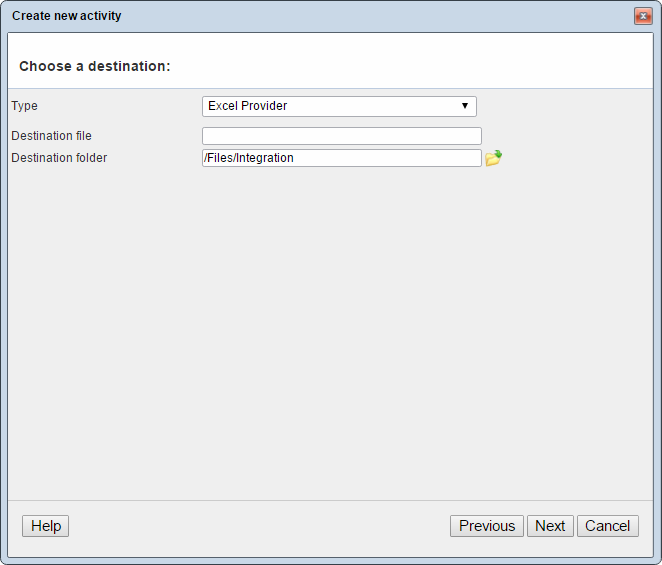
Task: Expand the Type dropdown arrow
Action: click(465, 106)
